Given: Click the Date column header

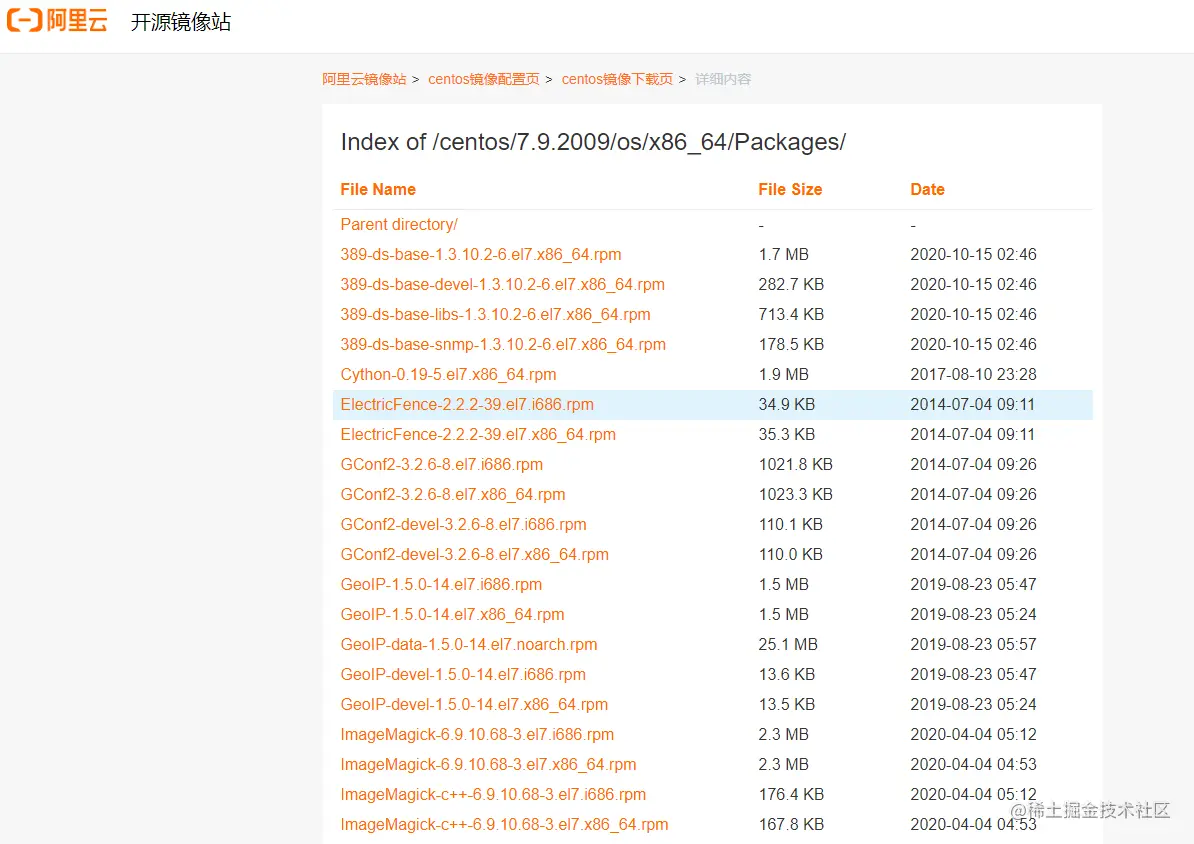Looking at the screenshot, I should click(927, 190).
